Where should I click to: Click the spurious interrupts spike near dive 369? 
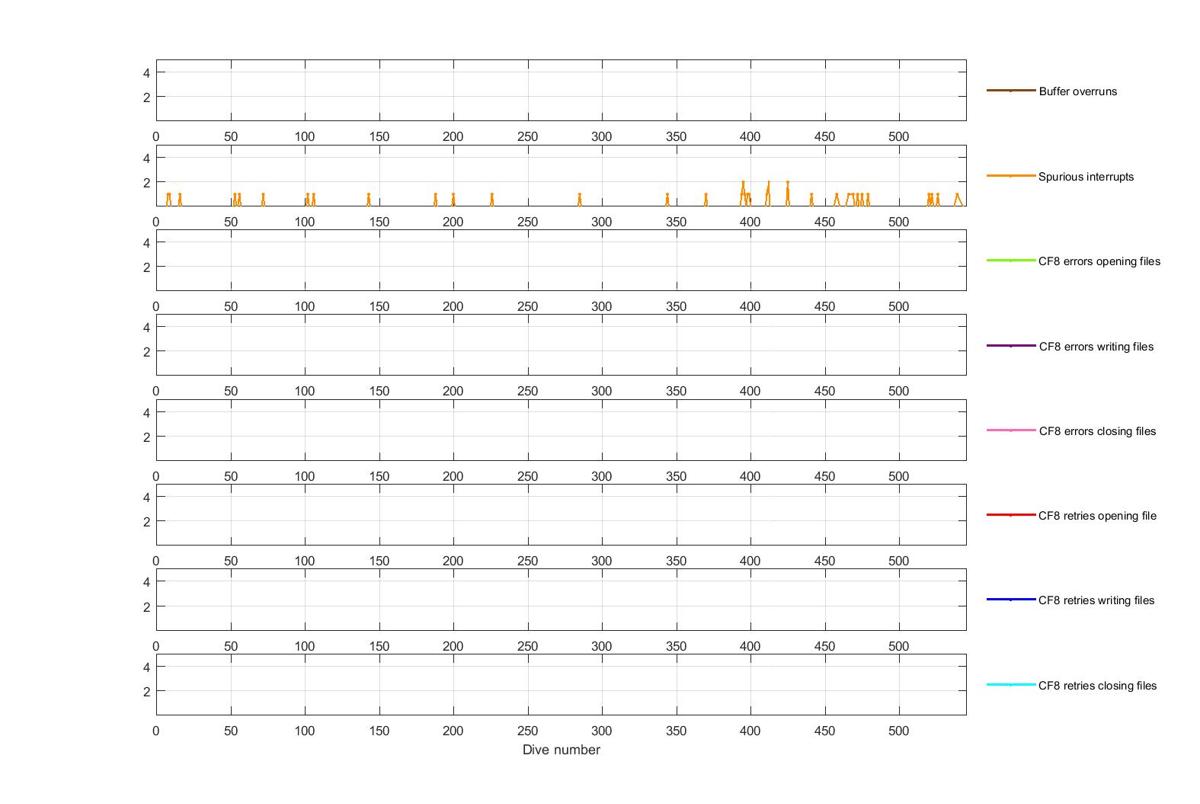[x=706, y=199]
